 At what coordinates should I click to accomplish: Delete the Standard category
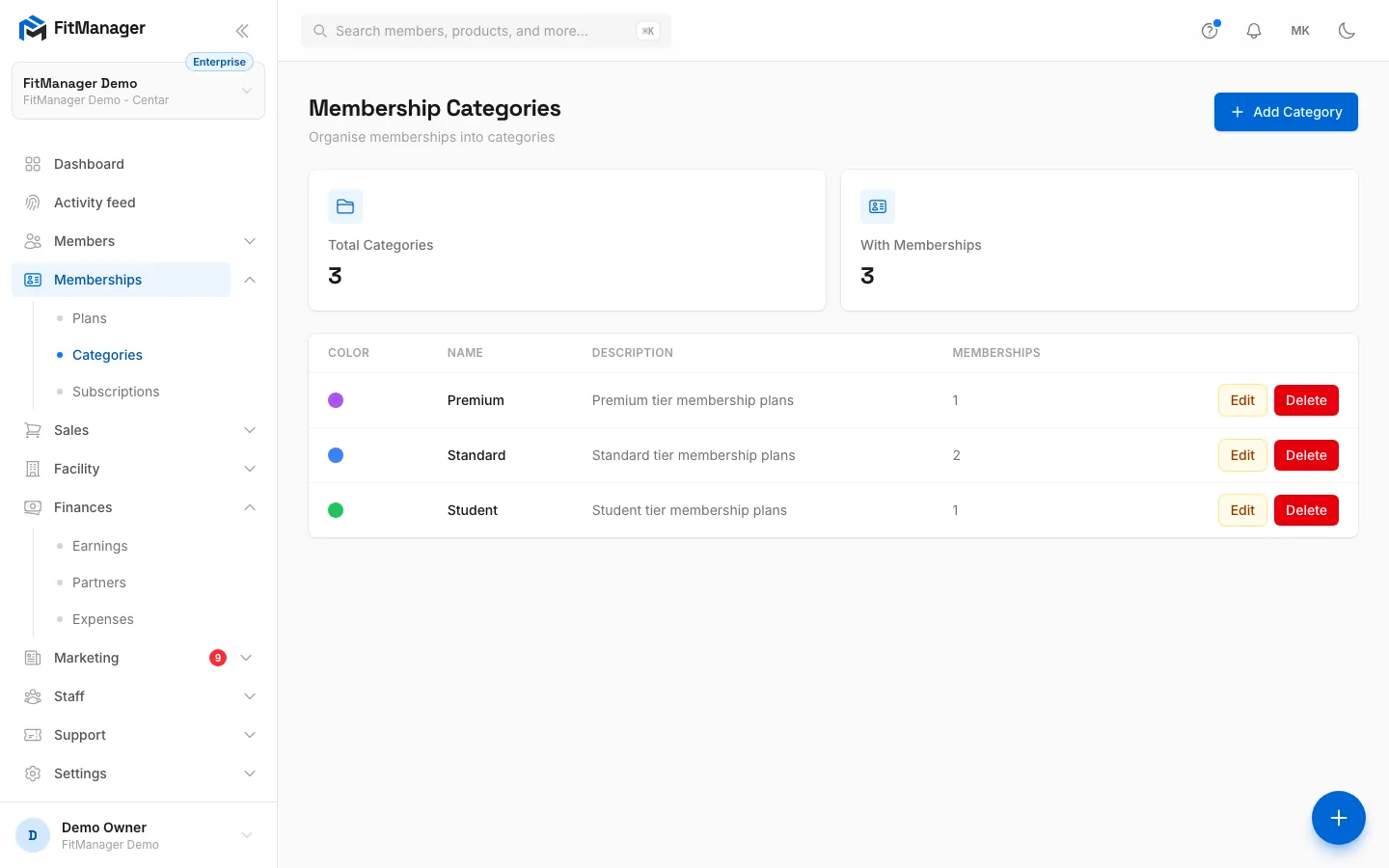(x=1306, y=455)
